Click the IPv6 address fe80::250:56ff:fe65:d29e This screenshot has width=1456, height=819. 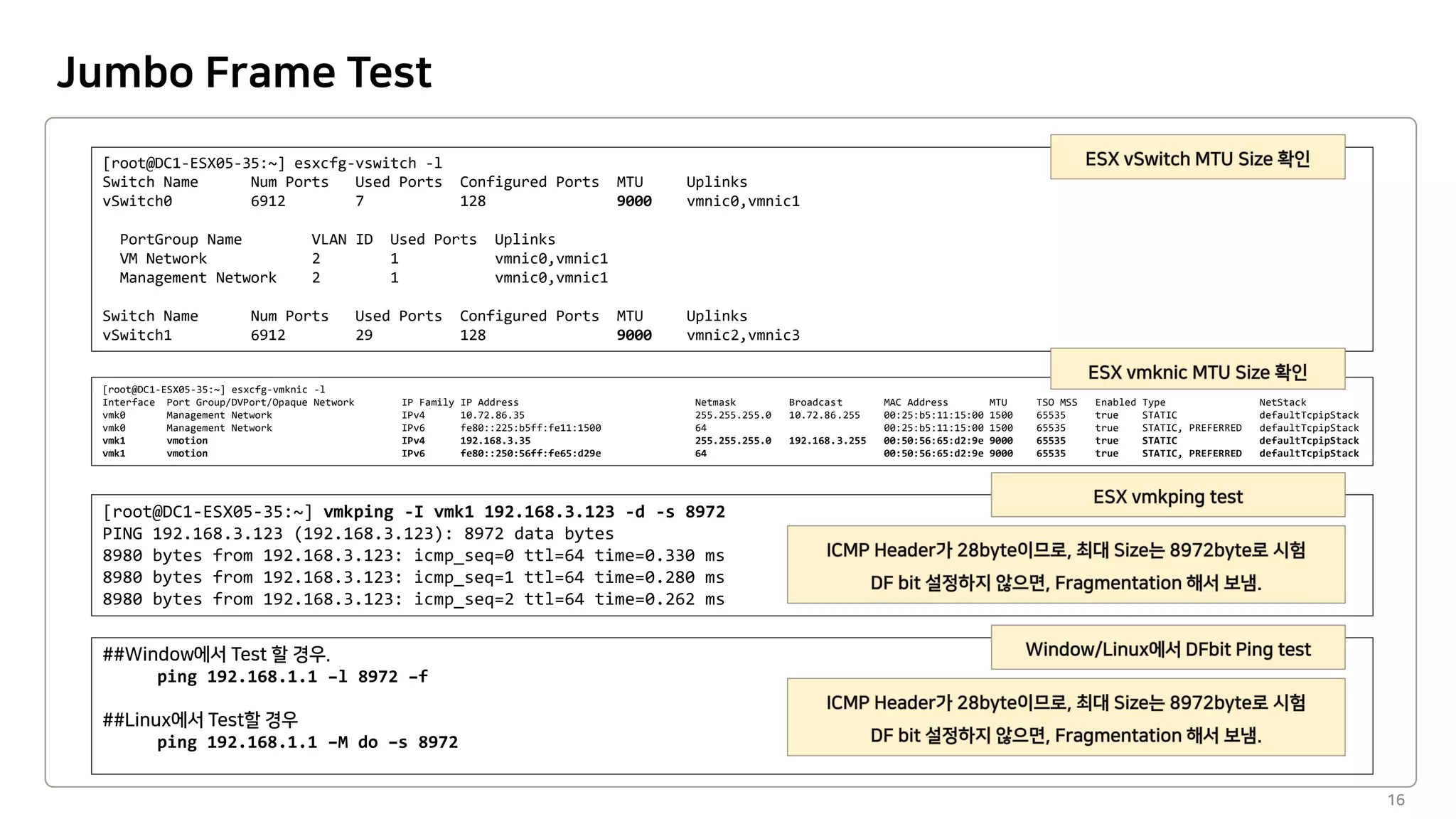[530, 454]
